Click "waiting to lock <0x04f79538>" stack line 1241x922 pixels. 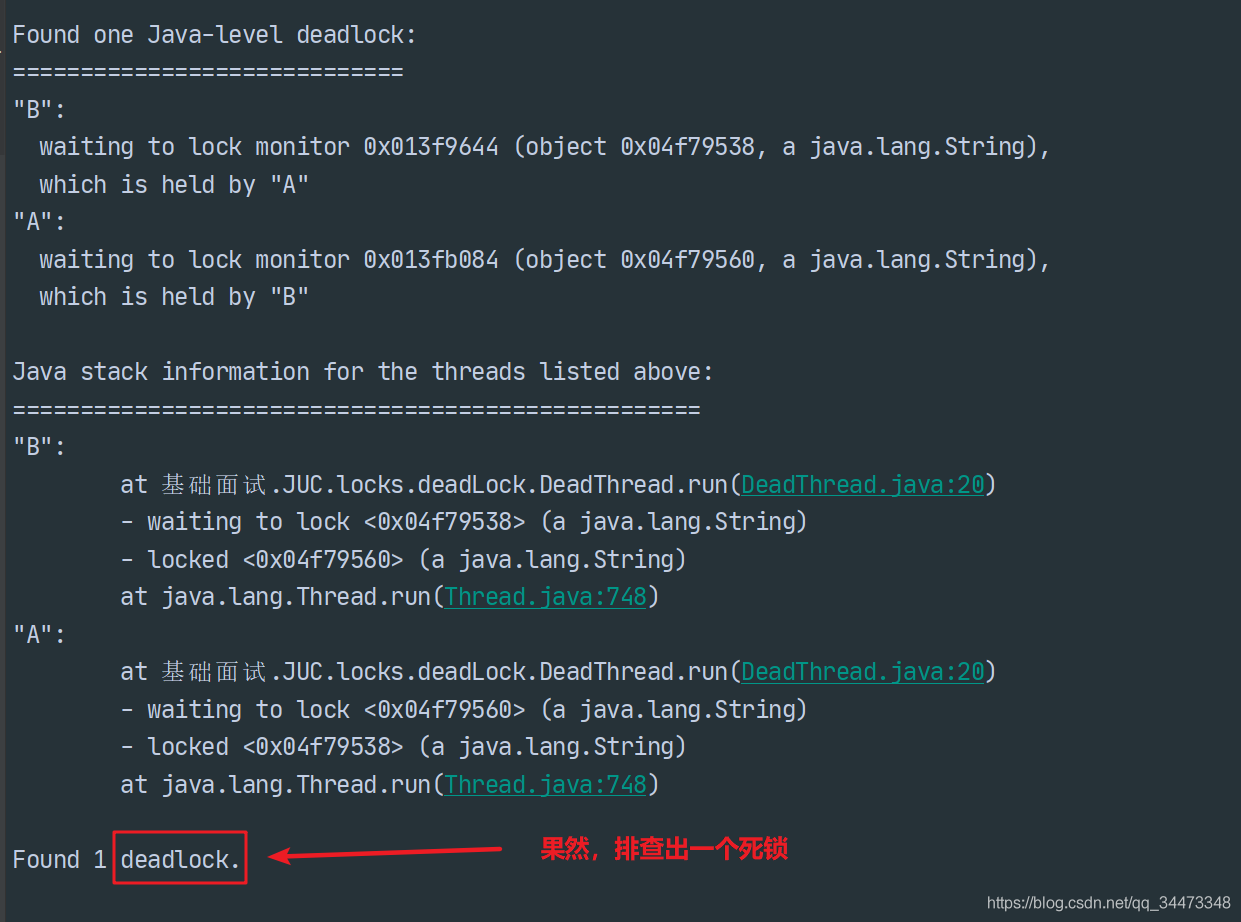click(464, 522)
